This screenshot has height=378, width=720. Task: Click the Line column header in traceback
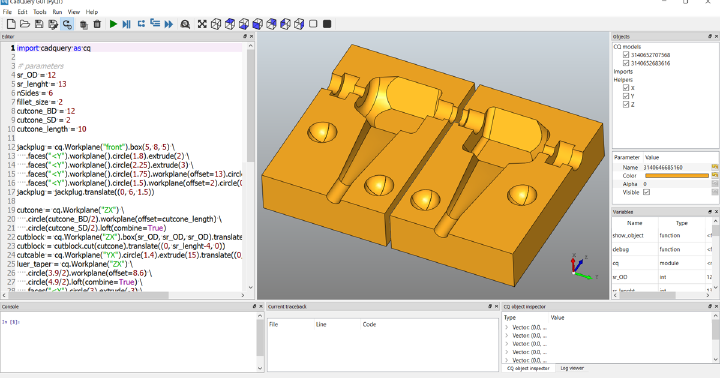pos(337,324)
